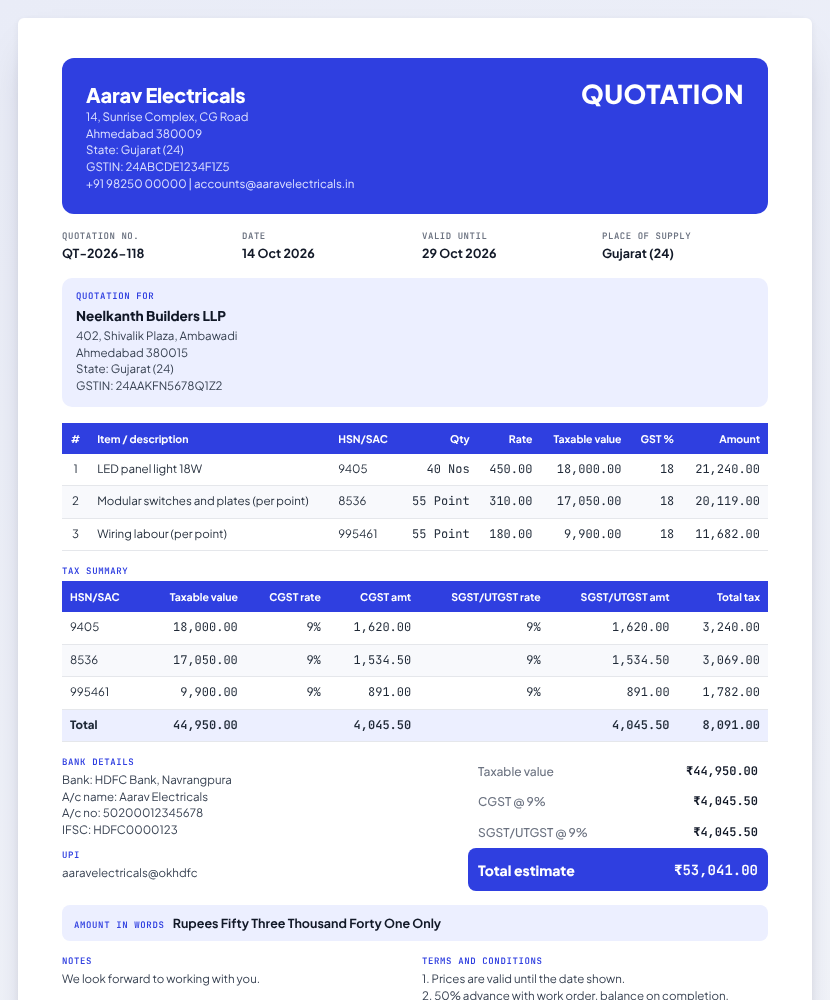830x1000 pixels.
Task: Click the address line 14, Sunrise Complex, CG Road
Action: pyautogui.click(x=167, y=117)
